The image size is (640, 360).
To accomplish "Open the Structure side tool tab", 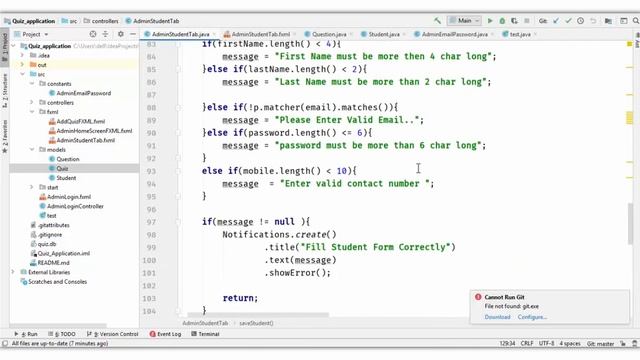I will tap(4, 91).
